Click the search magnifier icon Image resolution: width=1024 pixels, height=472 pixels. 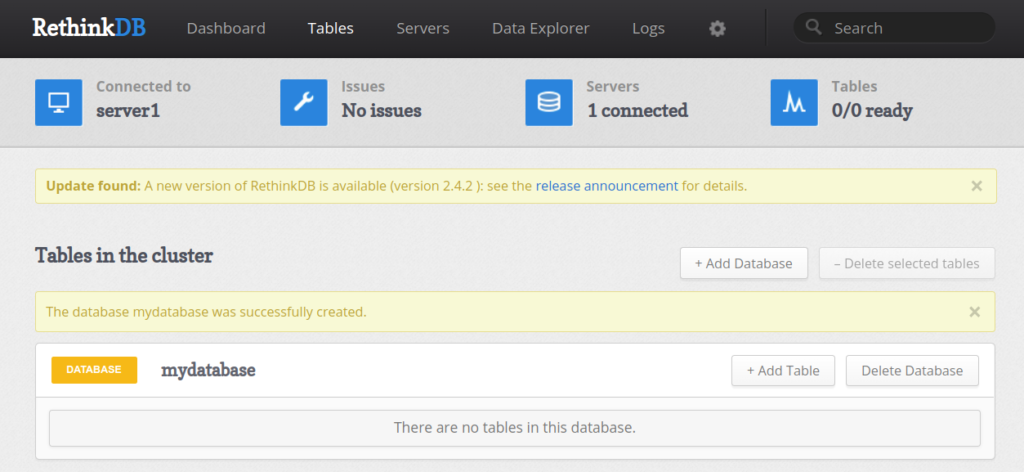[813, 27]
